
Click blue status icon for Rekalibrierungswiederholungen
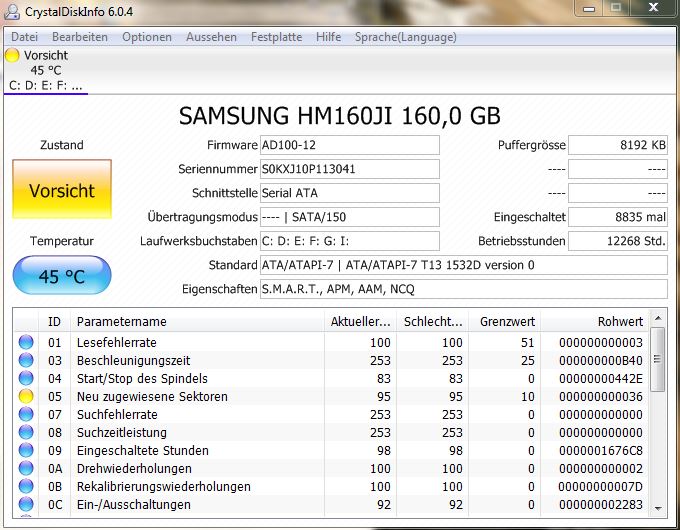[x=26, y=486]
